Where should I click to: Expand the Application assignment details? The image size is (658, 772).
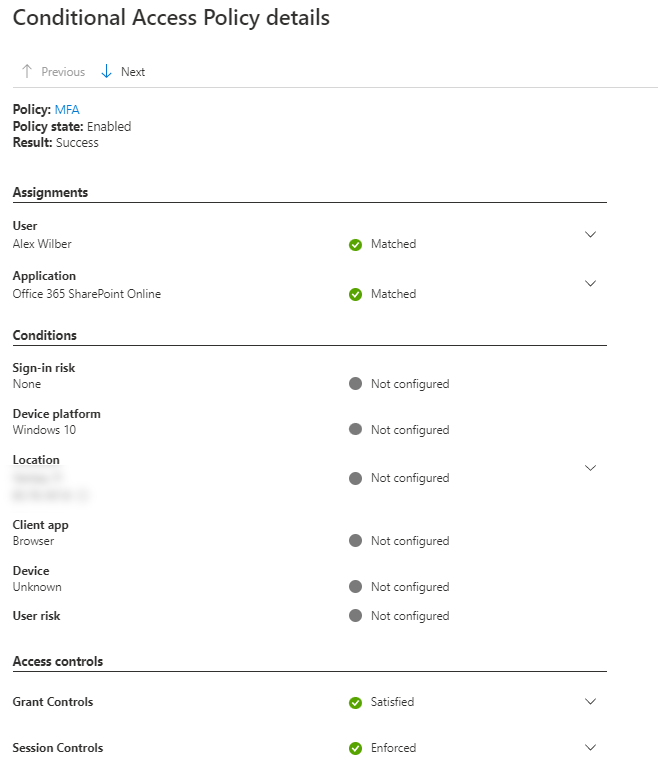[590, 283]
